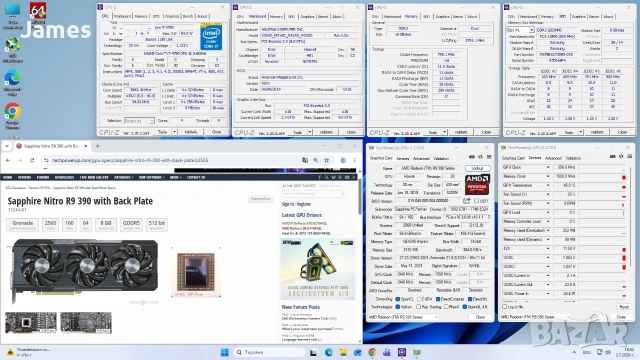This screenshot has width=640, height=360.
Task: Open GPU selector dropdown in GPU-Z Sensors window
Action: 535,317
